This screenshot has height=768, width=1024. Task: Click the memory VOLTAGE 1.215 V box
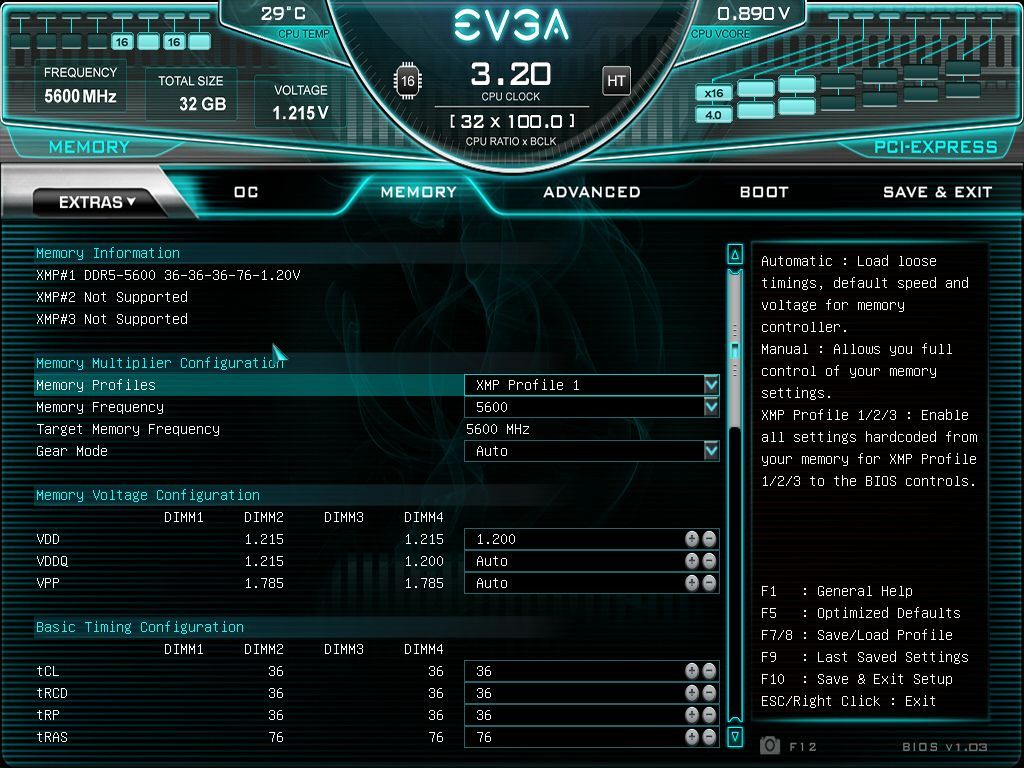[300, 103]
